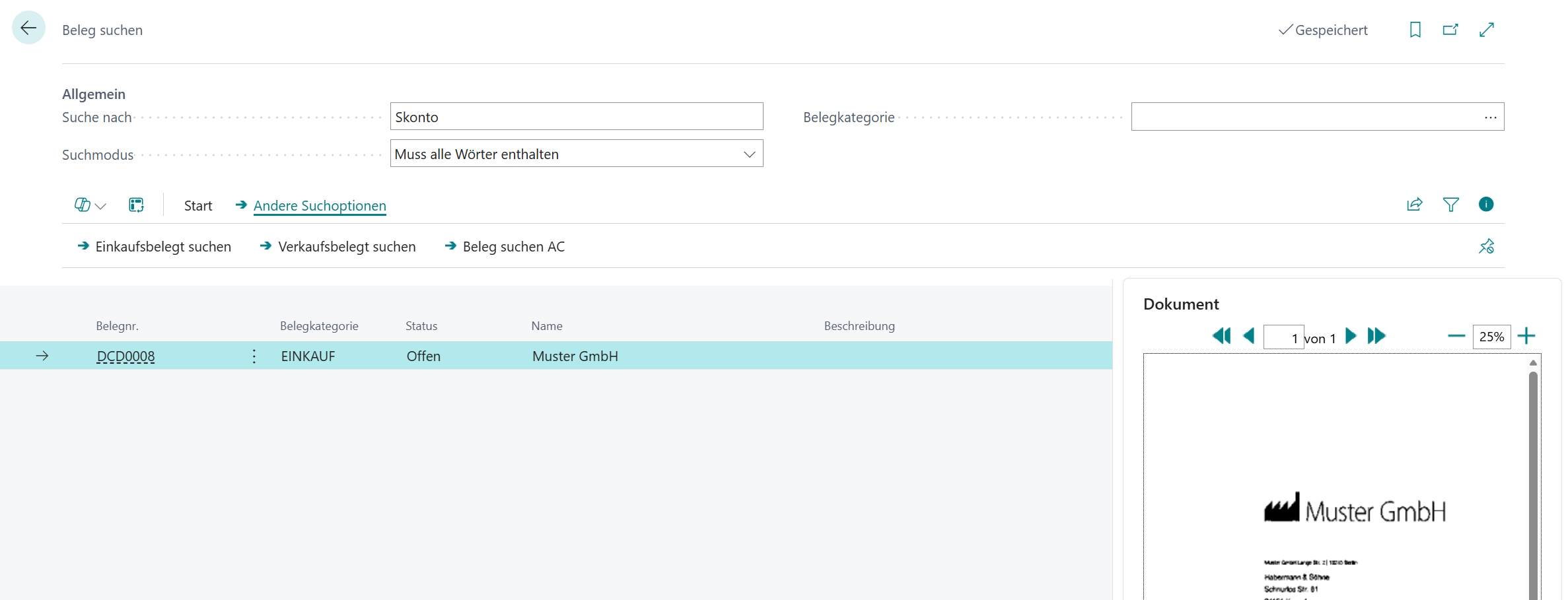Zoom in on the document preview
This screenshot has width=1568, height=600.
(x=1526, y=337)
